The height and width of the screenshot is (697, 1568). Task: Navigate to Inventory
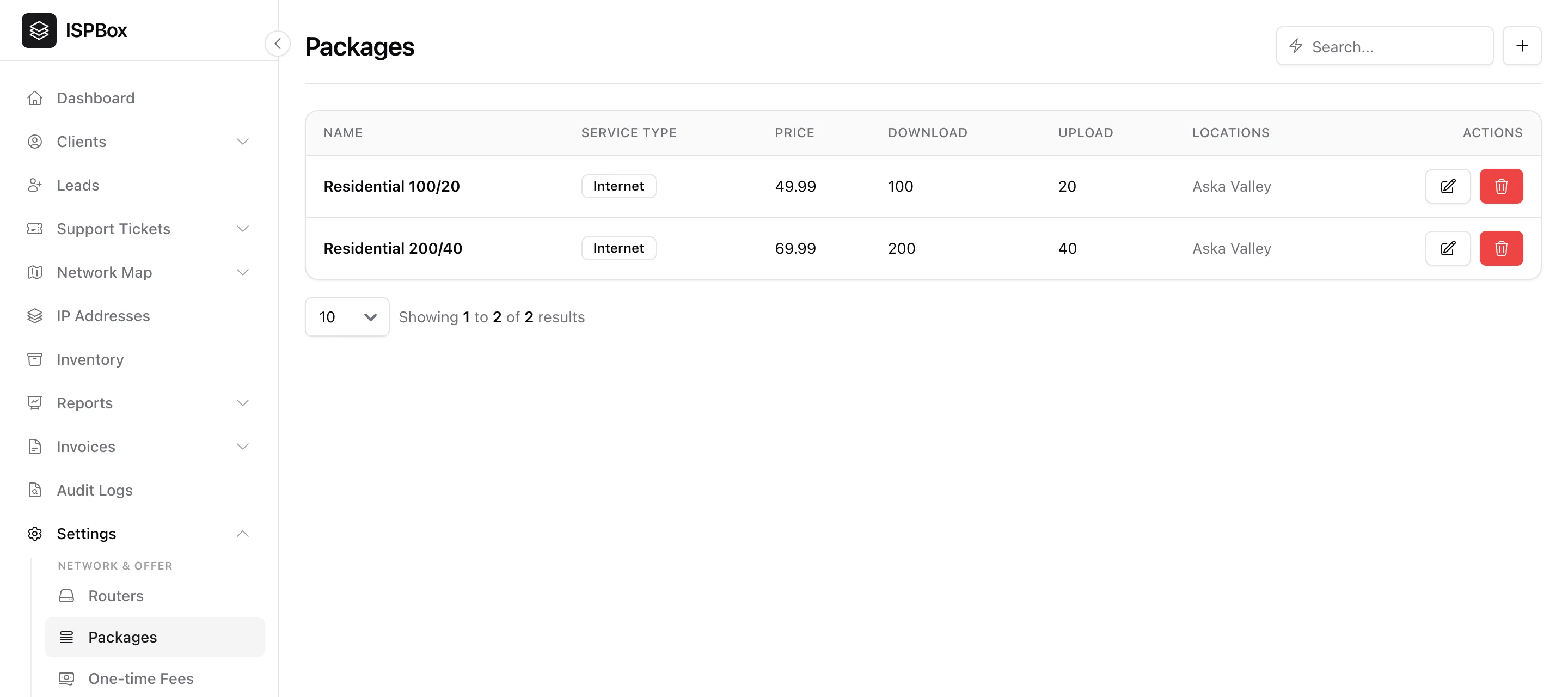coord(90,359)
